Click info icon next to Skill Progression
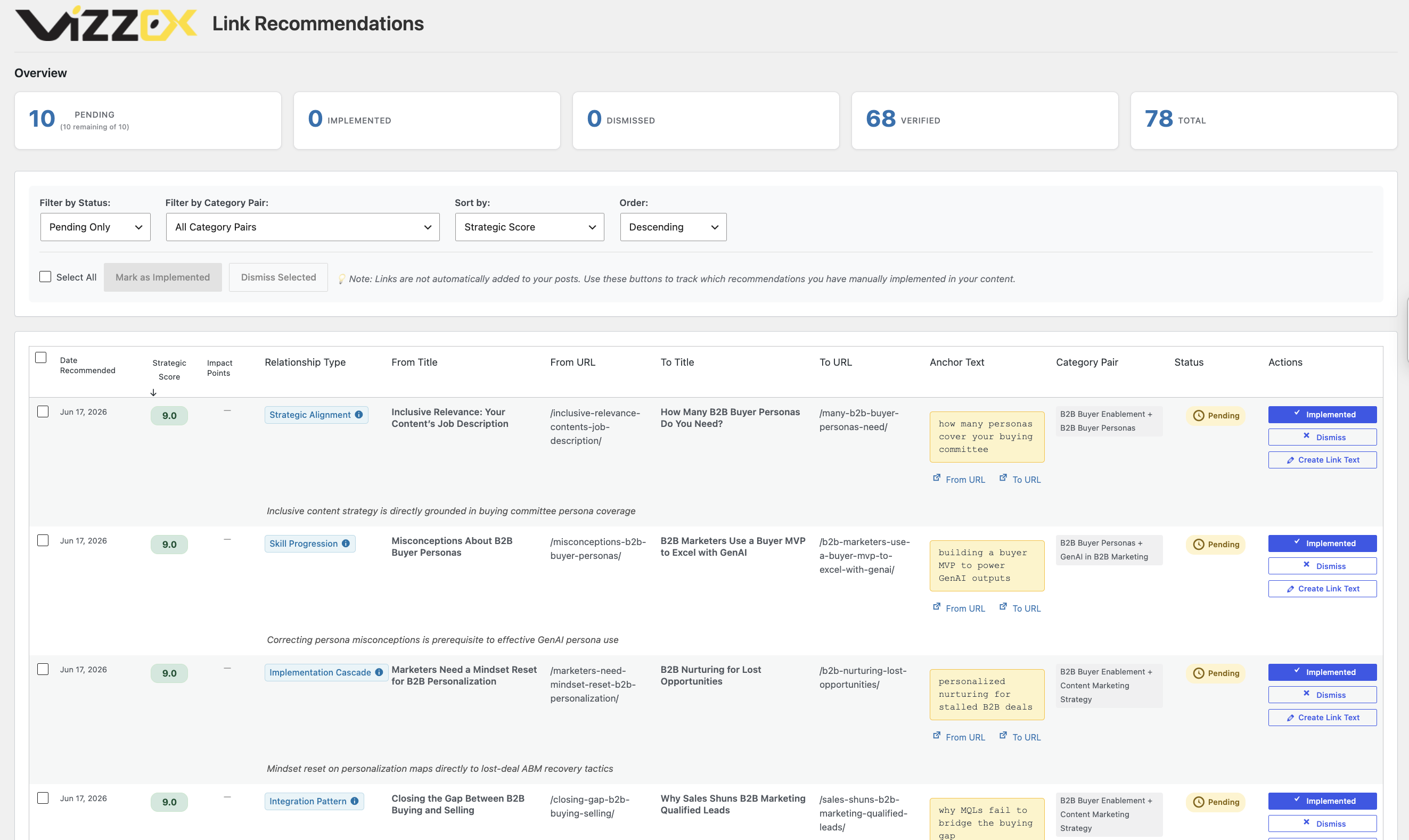1409x840 pixels. pyautogui.click(x=346, y=543)
